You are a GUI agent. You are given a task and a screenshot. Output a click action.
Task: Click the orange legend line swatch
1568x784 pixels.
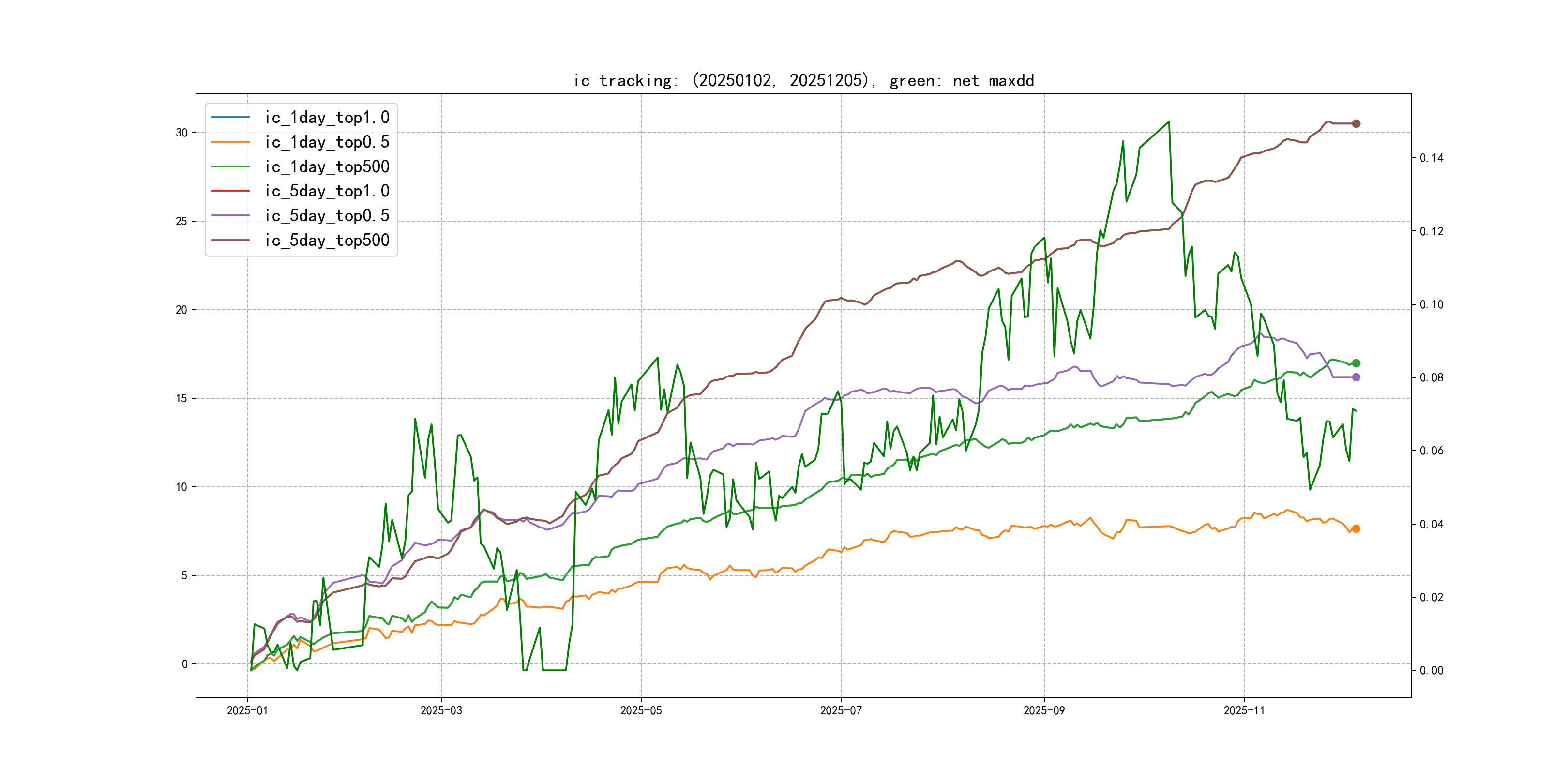230,142
